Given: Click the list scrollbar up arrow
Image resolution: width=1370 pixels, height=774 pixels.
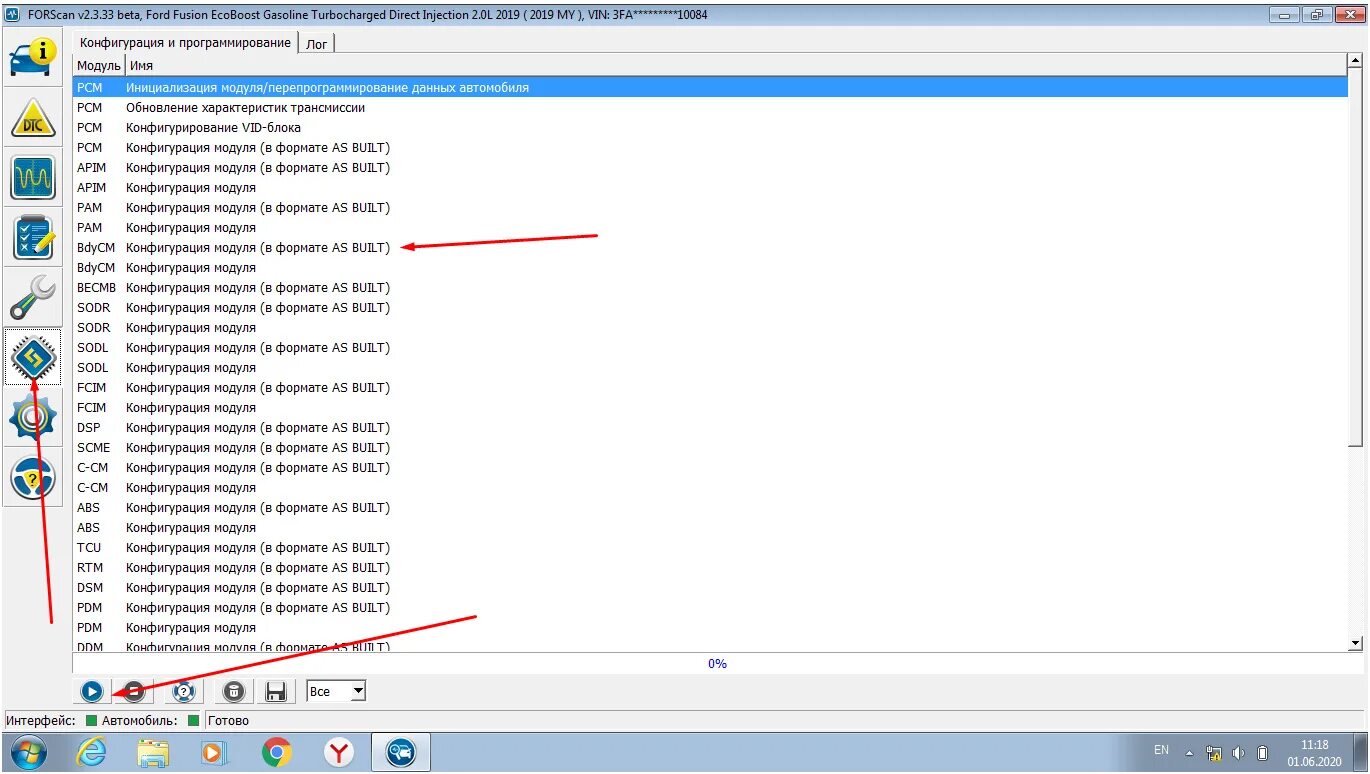Looking at the screenshot, I should (1356, 63).
